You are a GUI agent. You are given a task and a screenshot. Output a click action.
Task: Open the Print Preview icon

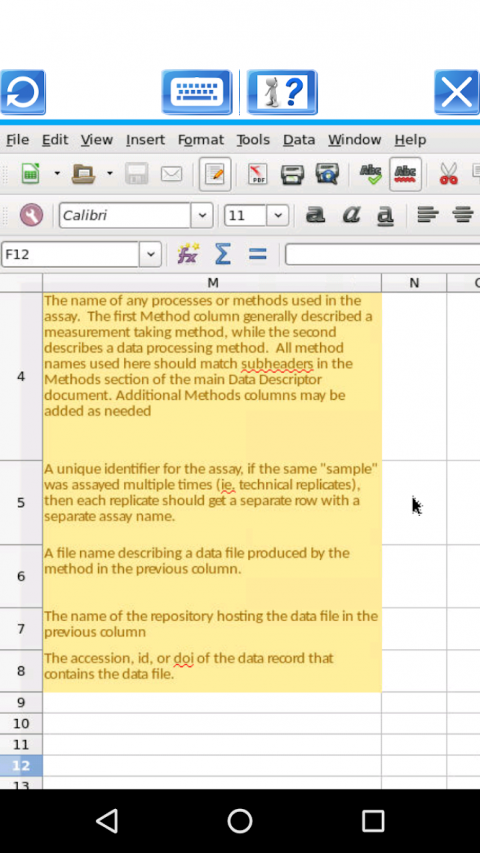point(327,174)
